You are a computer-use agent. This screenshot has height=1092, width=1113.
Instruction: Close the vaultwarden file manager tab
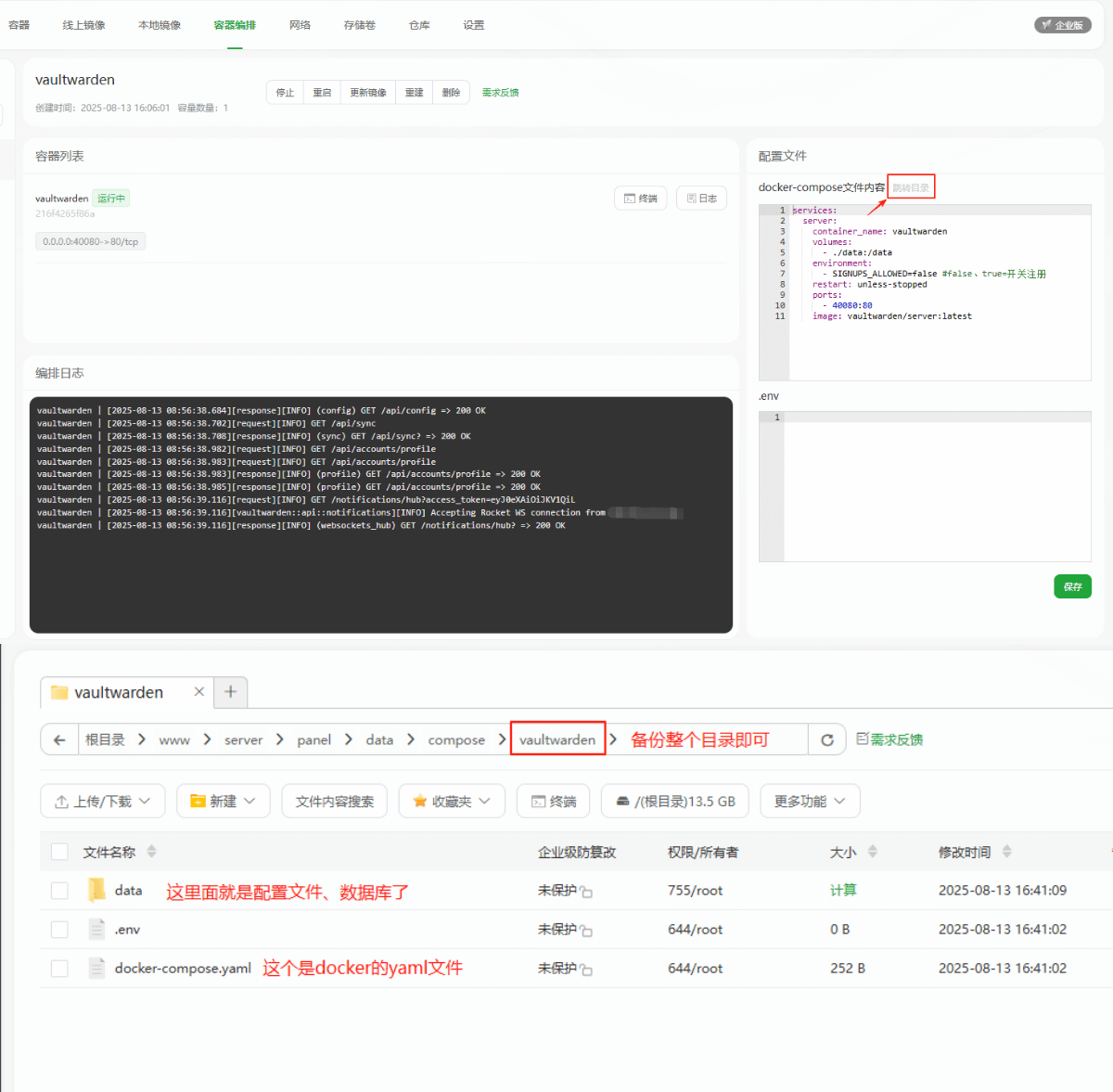(x=198, y=691)
